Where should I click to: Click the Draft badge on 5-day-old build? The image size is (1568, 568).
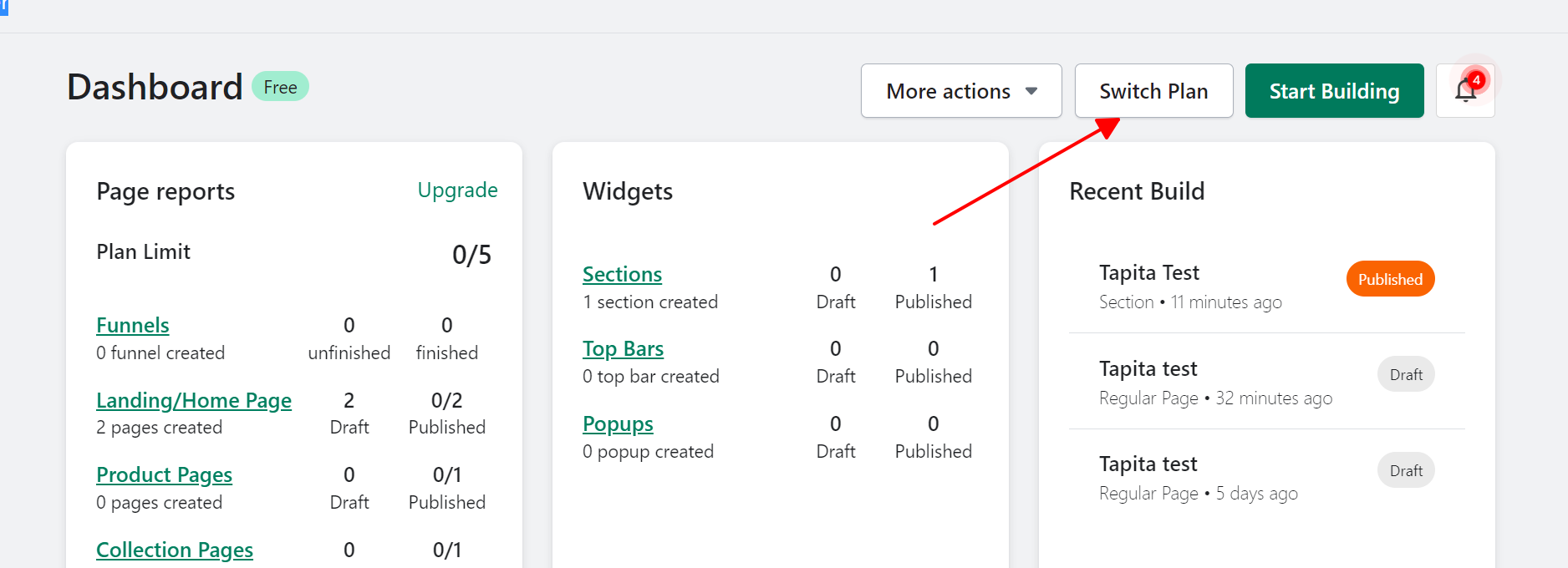coord(1405,471)
